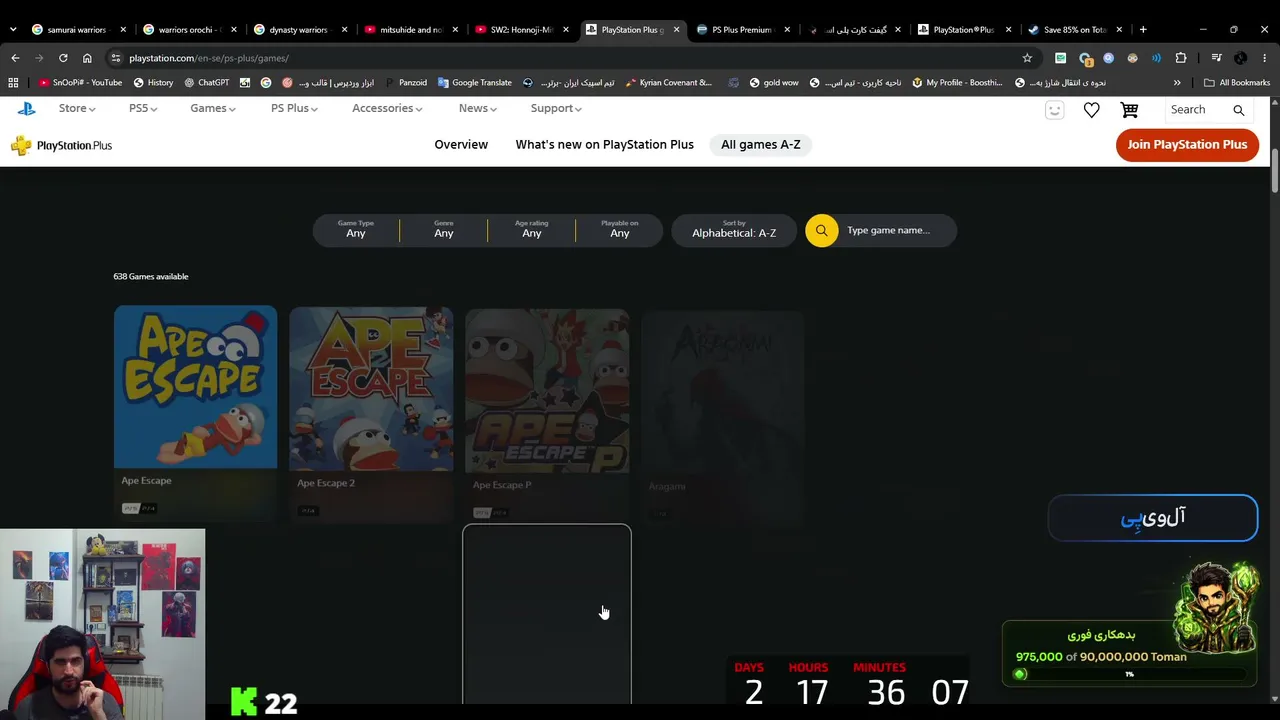Switch to the Overview tab
Screen dimensions: 1280x720
(461, 145)
